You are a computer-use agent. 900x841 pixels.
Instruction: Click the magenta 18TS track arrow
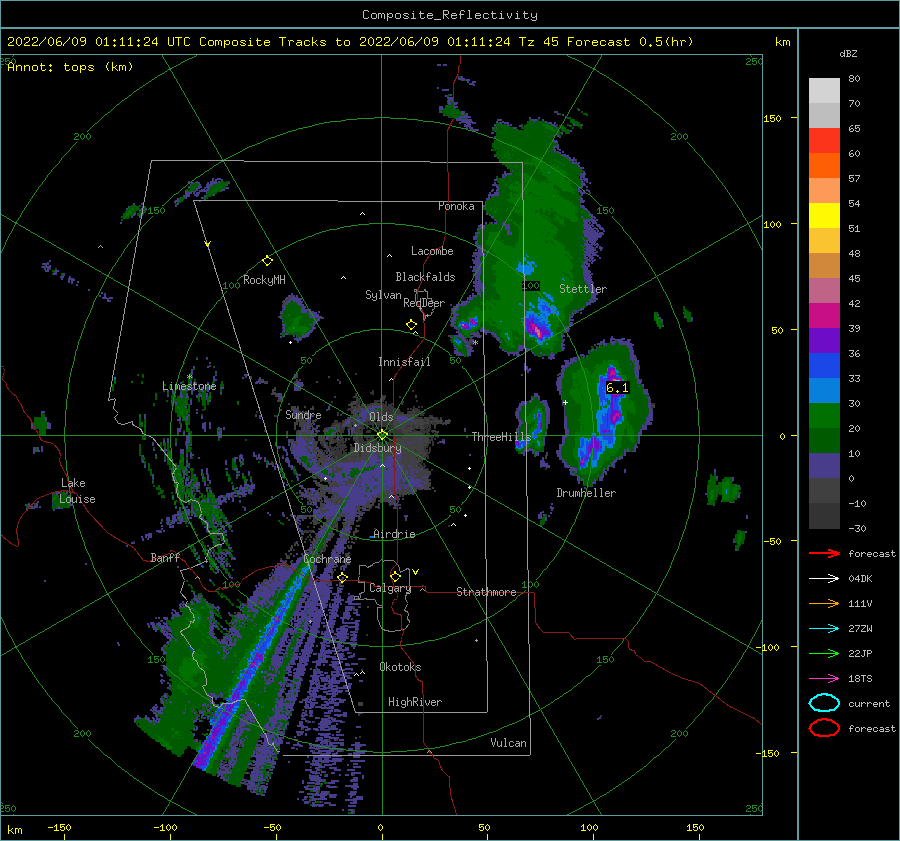[x=824, y=679]
